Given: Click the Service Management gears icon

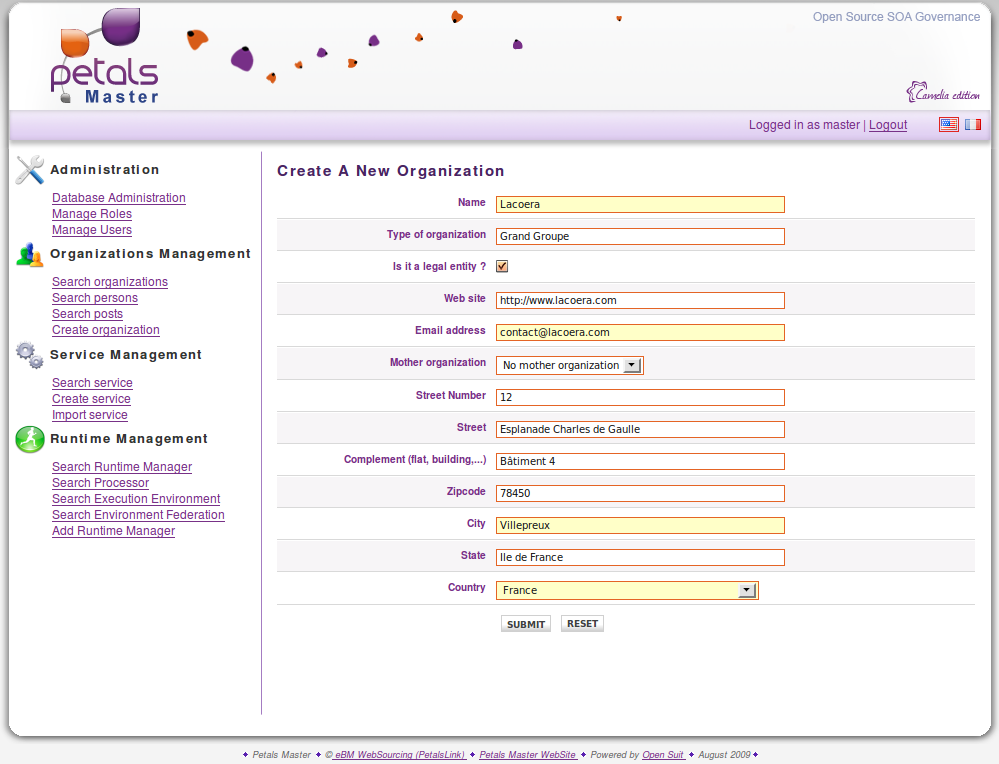Looking at the screenshot, I should coord(30,355).
